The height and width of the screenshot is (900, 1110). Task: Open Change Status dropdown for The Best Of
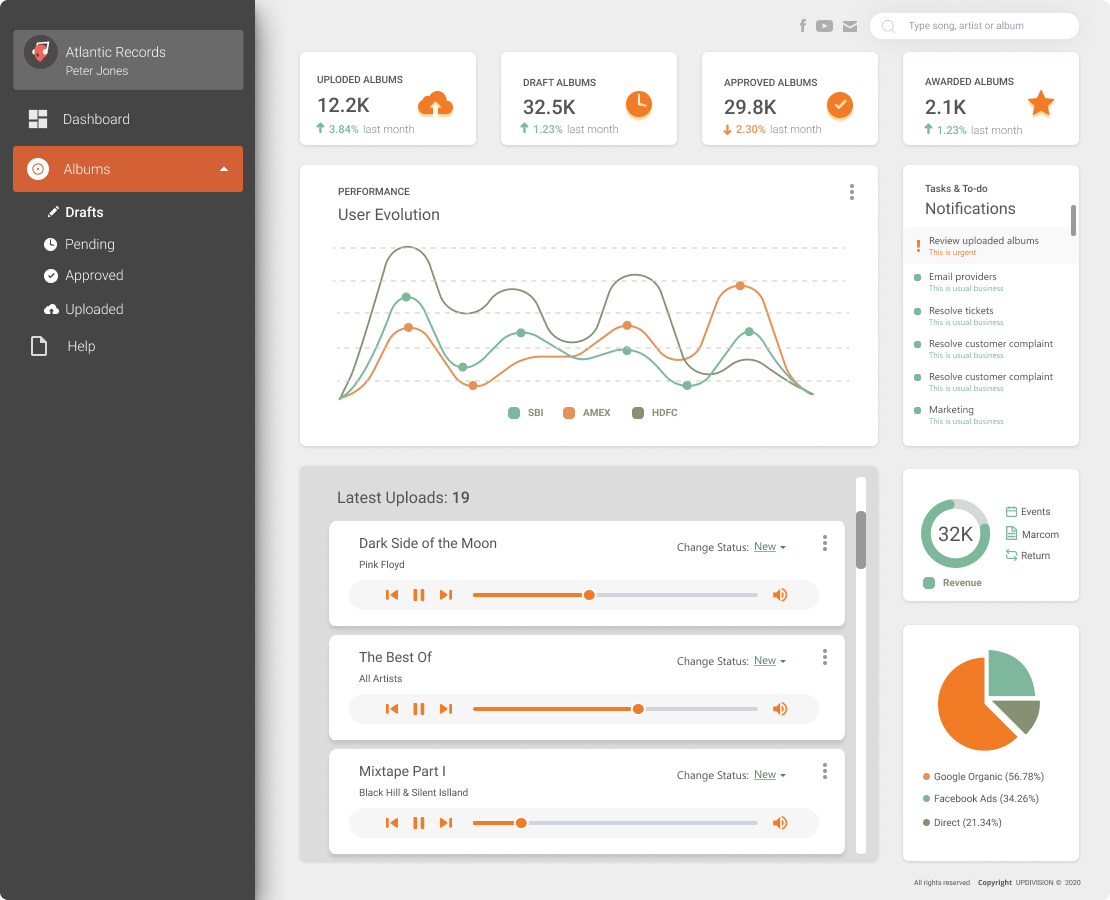pyautogui.click(x=769, y=661)
